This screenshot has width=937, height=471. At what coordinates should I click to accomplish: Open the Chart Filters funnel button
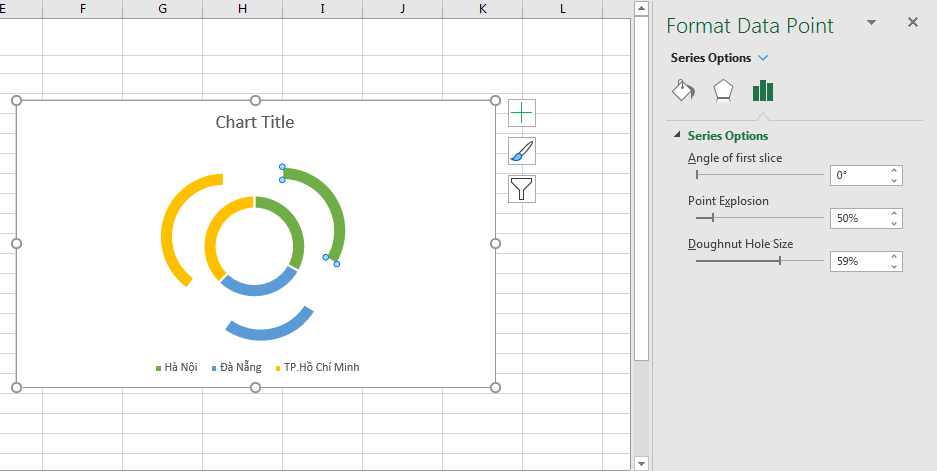click(522, 188)
